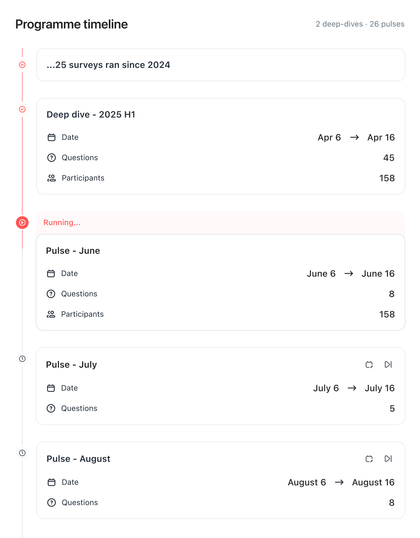Image resolution: width=420 pixels, height=538 pixels.
Task: Select the Pulse - August title
Action: (x=78, y=459)
